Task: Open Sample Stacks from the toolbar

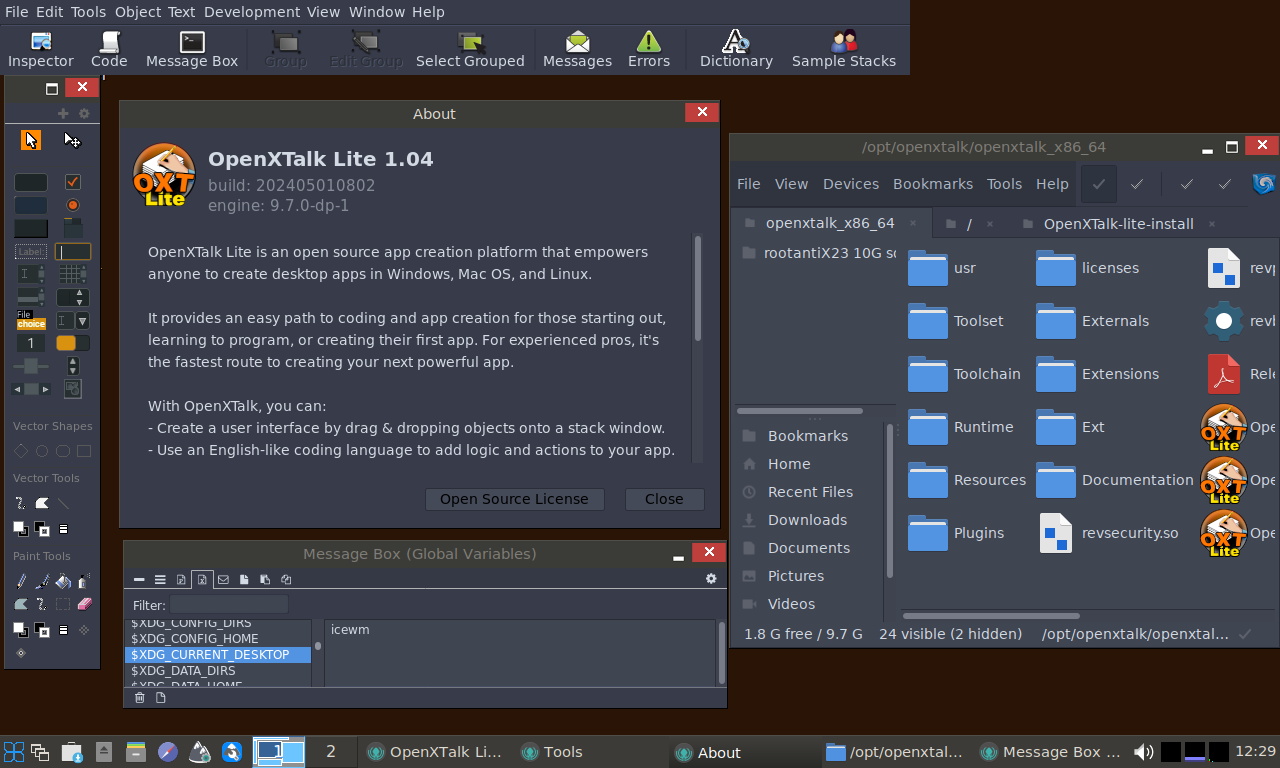Action: pos(844,49)
